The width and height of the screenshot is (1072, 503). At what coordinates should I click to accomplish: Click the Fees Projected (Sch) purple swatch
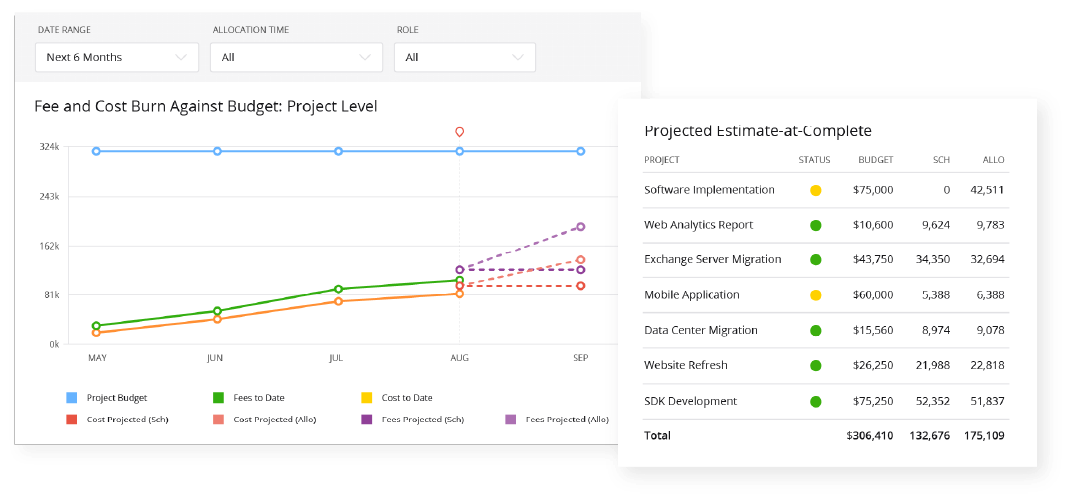click(x=366, y=420)
